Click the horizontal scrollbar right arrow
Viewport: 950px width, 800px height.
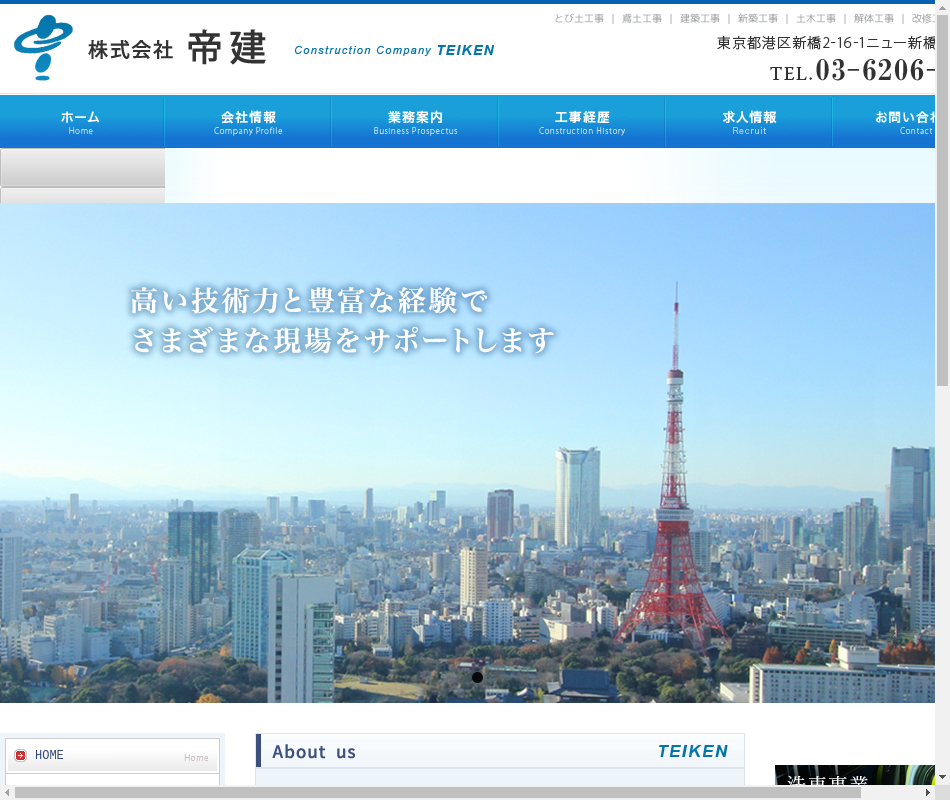coord(927,792)
